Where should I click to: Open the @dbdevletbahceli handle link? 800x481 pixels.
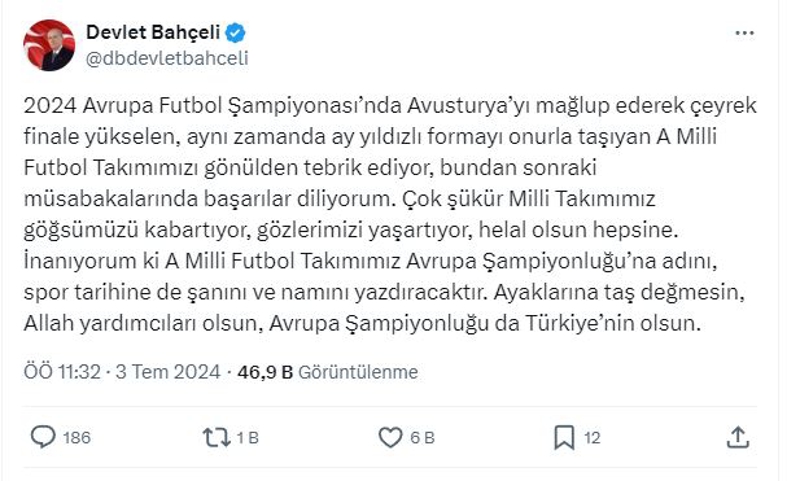167,58
